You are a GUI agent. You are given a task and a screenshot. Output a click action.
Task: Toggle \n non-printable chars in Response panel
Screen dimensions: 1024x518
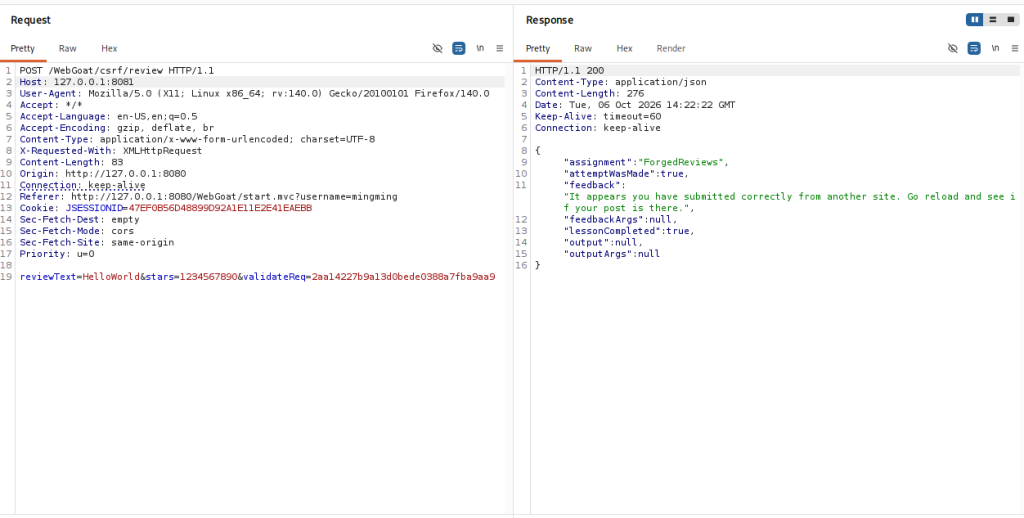(x=995, y=48)
